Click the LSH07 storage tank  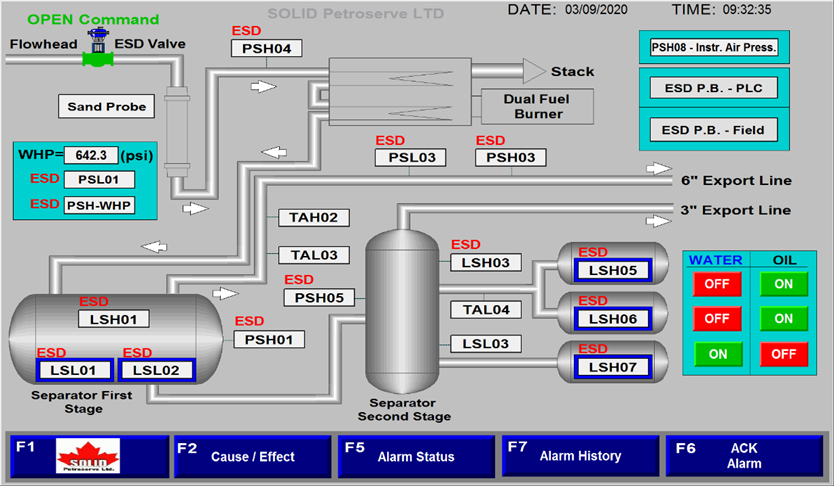coord(613,365)
